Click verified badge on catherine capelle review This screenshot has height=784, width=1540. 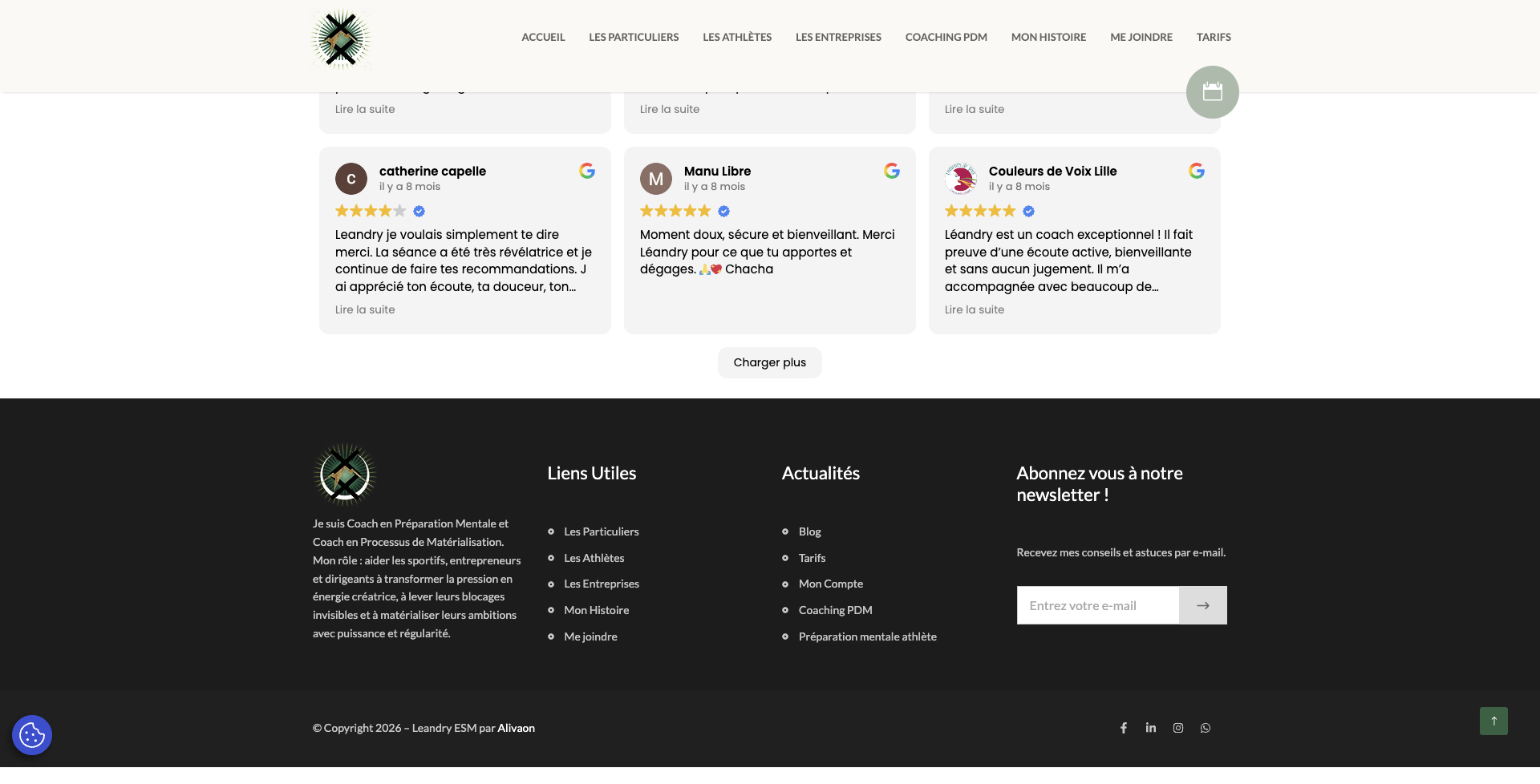pyautogui.click(x=419, y=212)
